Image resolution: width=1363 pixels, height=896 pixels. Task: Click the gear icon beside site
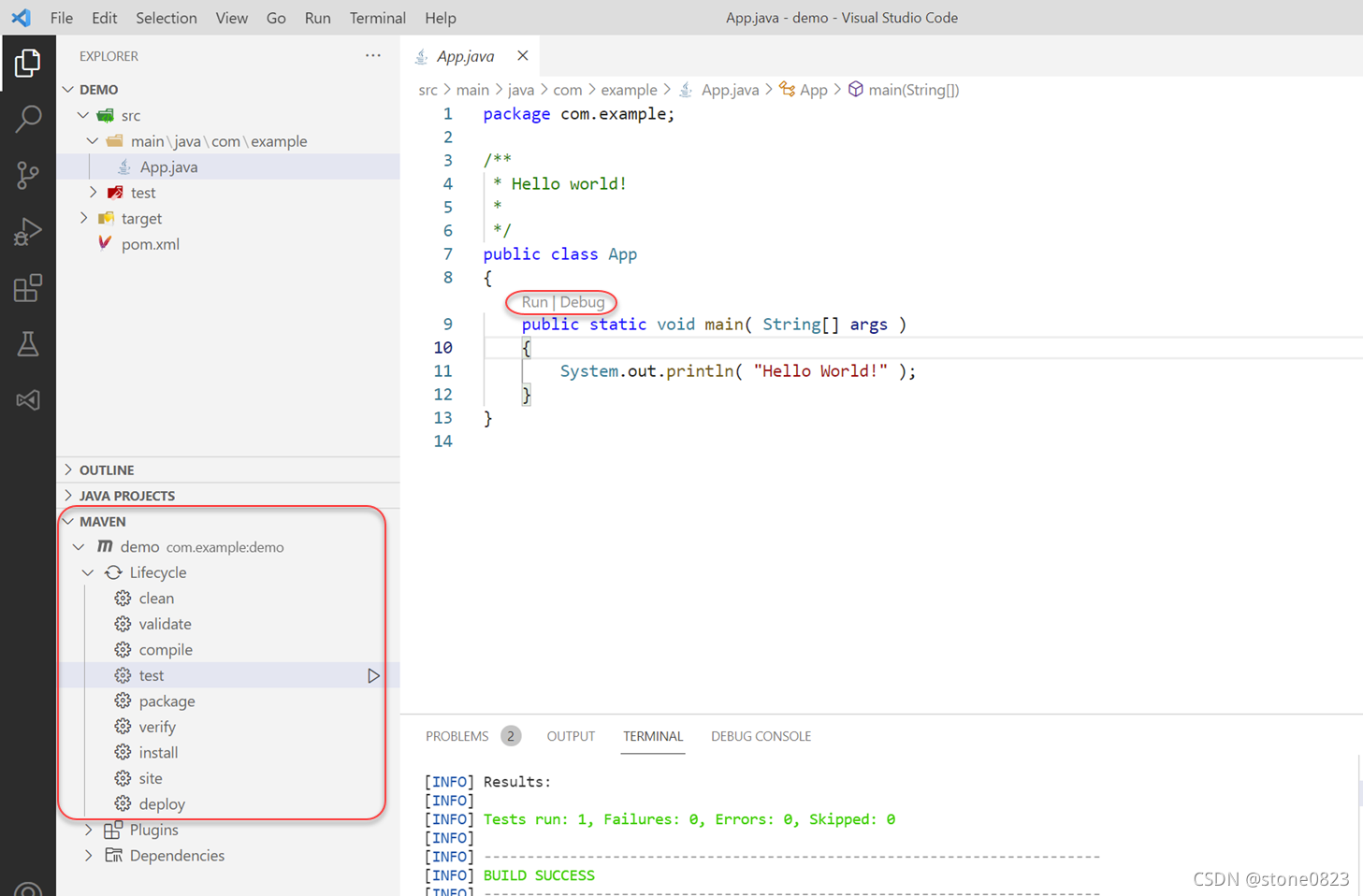123,778
